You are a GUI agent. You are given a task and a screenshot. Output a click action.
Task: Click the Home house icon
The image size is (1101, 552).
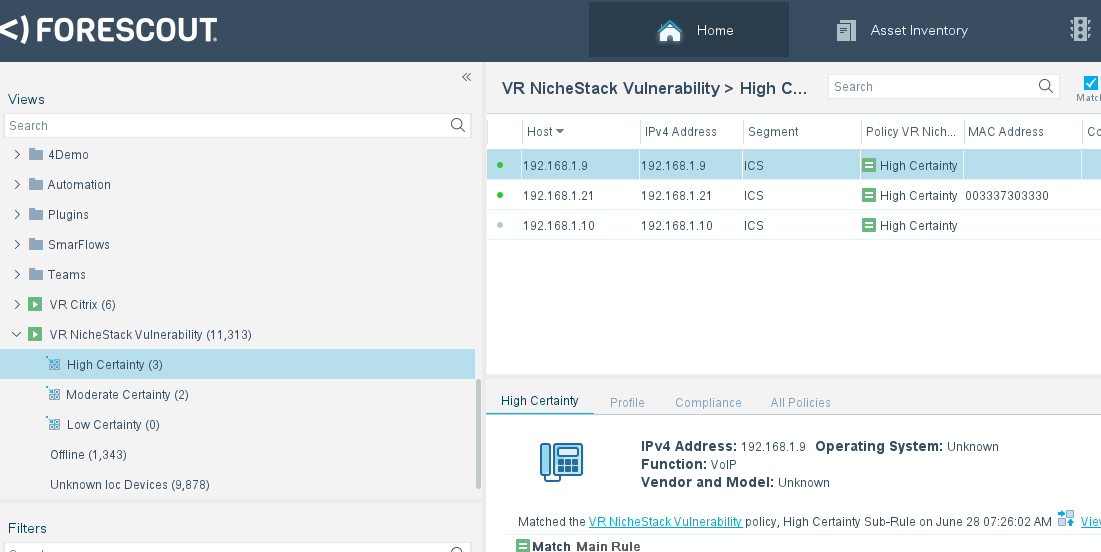[669, 31]
